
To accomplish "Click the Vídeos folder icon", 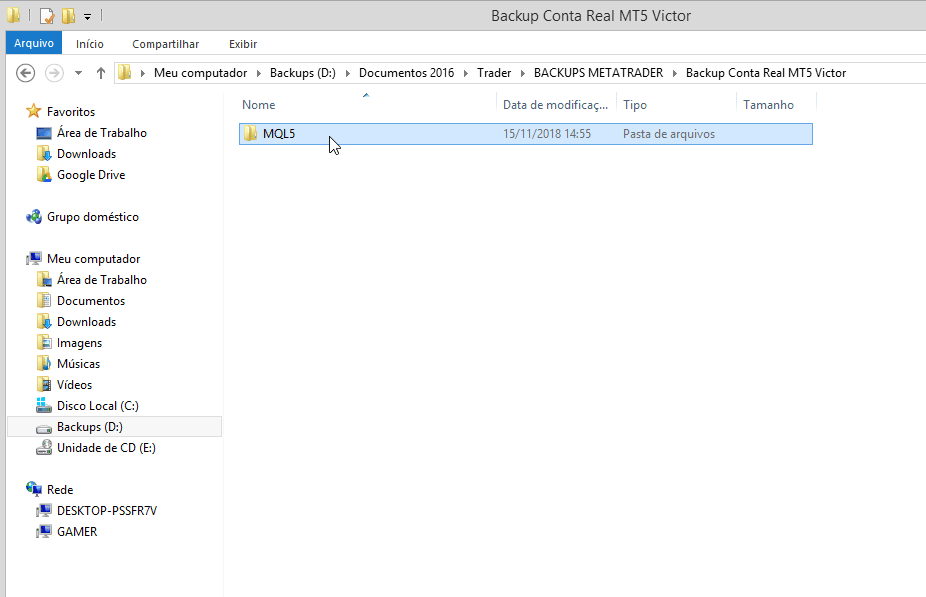I will point(44,384).
